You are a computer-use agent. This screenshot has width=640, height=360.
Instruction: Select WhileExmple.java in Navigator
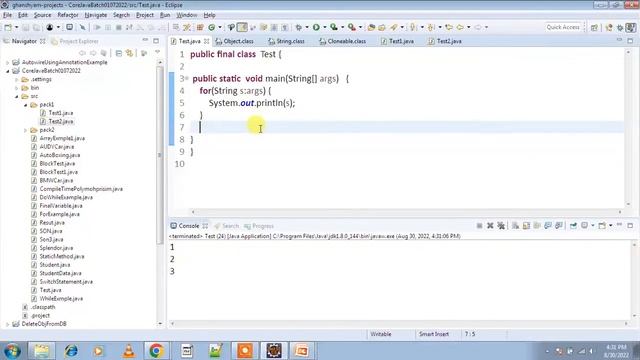tap(57, 299)
